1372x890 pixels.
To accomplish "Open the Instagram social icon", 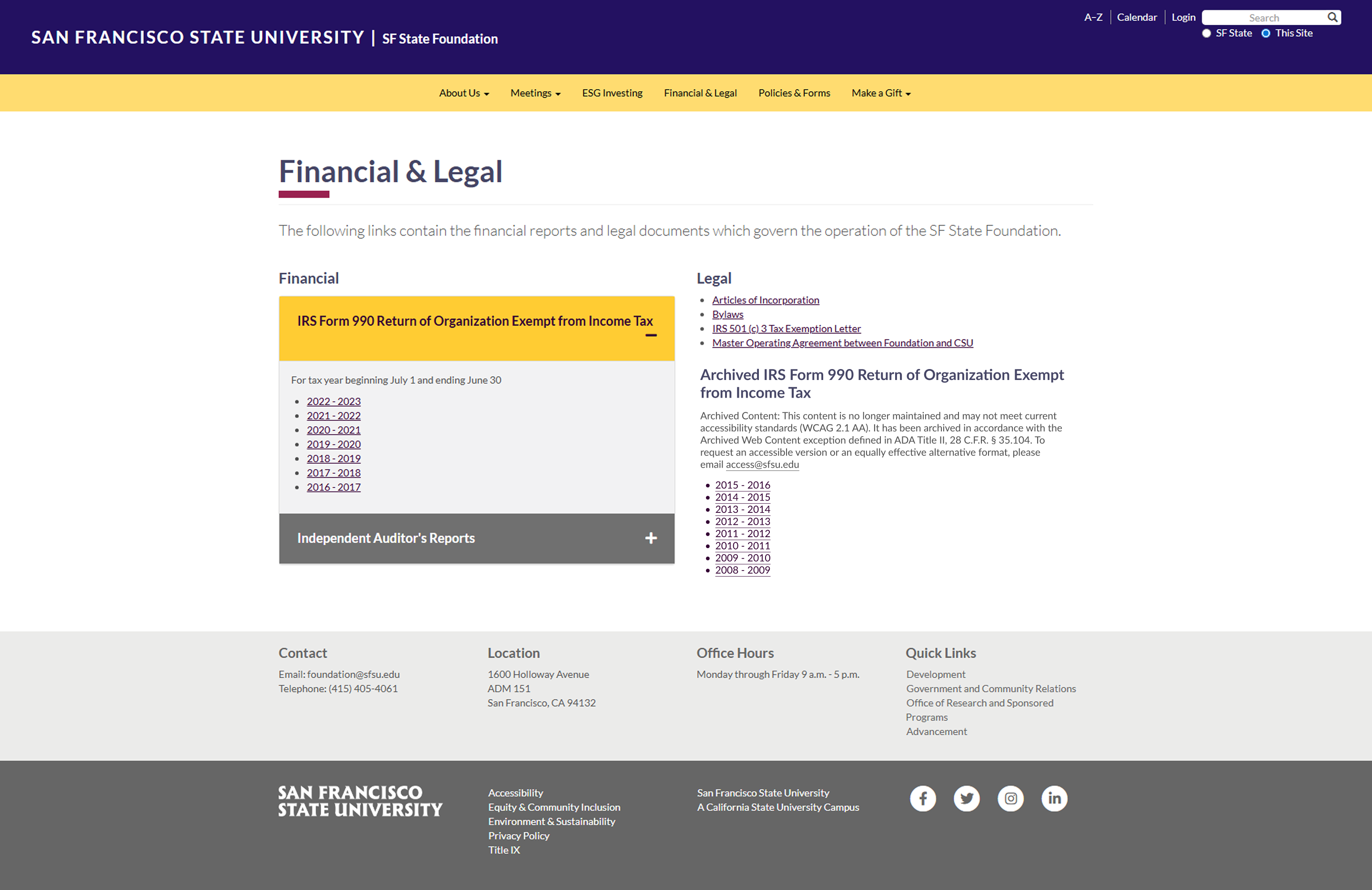I will [1010, 799].
